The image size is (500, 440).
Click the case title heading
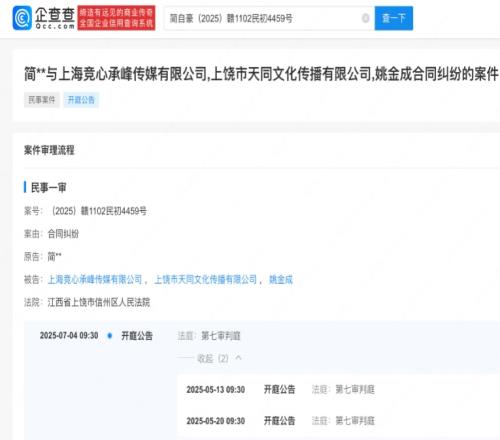[261, 74]
